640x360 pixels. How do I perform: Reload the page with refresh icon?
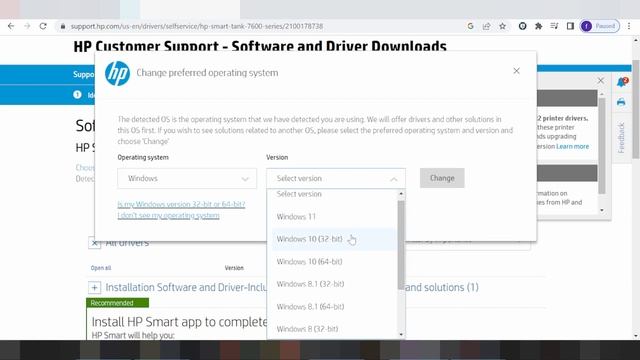click(x=43, y=26)
